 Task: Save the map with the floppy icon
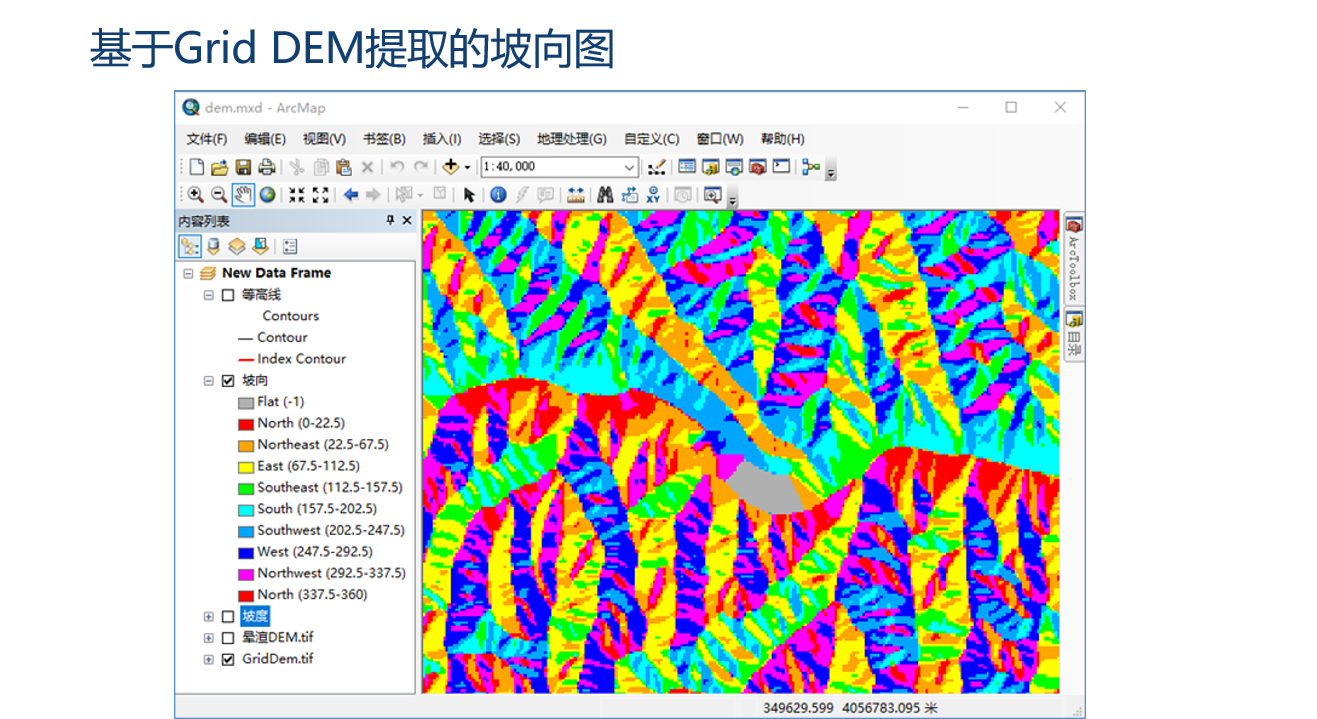pos(243,167)
